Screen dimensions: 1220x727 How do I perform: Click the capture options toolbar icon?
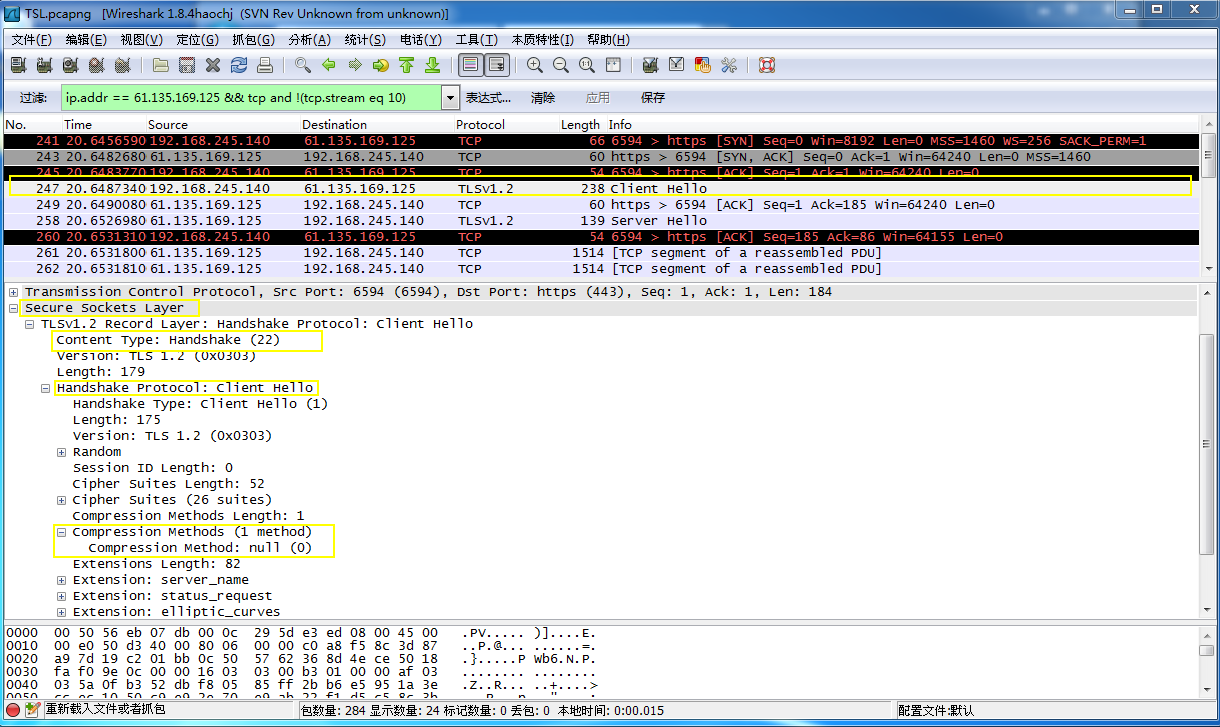[44, 65]
